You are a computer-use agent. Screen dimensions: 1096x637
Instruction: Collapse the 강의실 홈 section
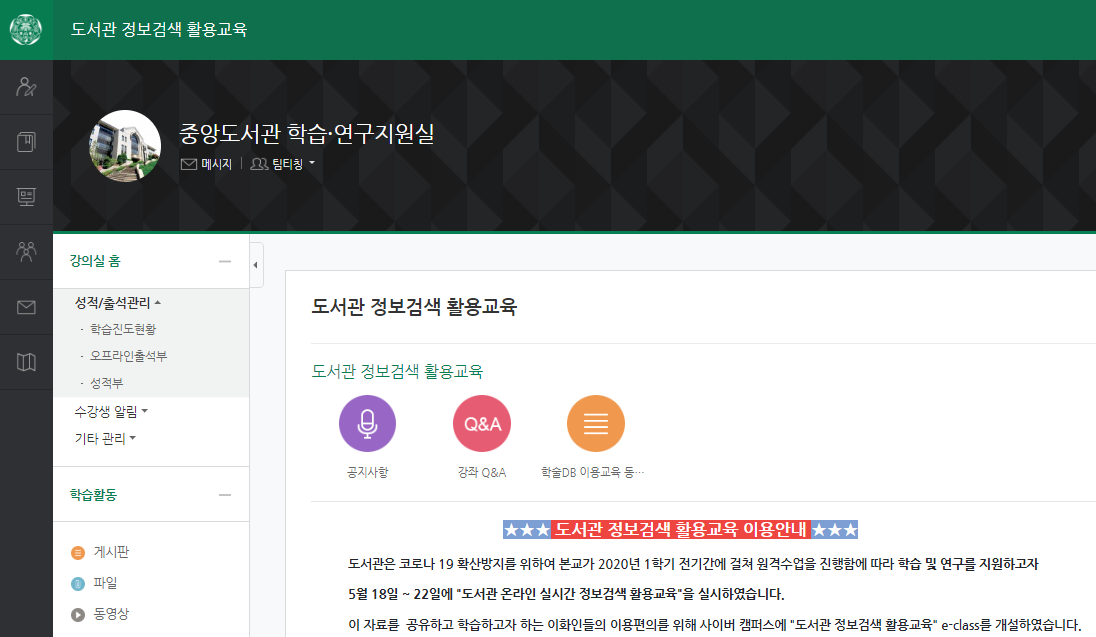(x=225, y=261)
